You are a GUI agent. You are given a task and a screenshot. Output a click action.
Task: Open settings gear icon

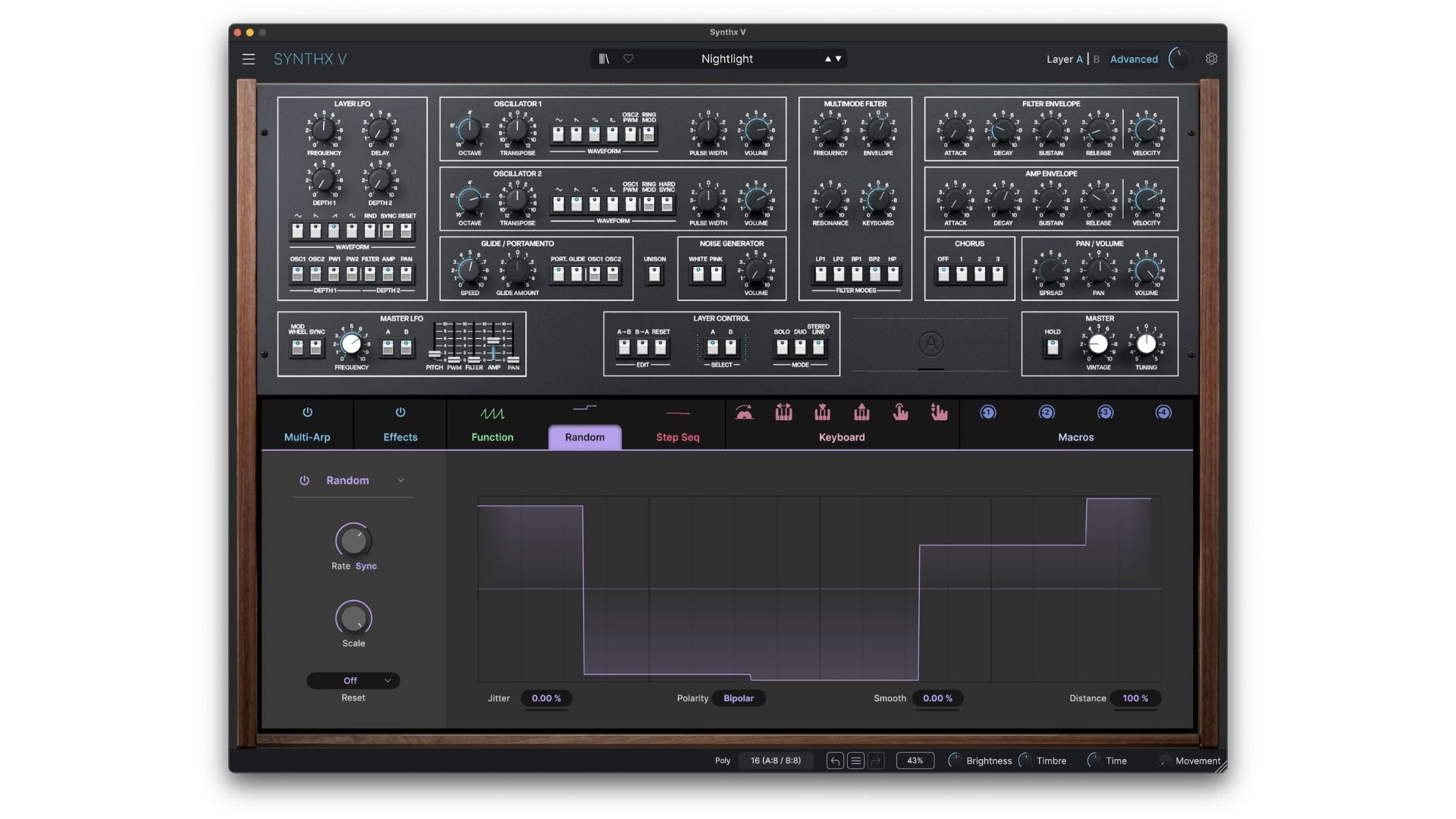1212,58
